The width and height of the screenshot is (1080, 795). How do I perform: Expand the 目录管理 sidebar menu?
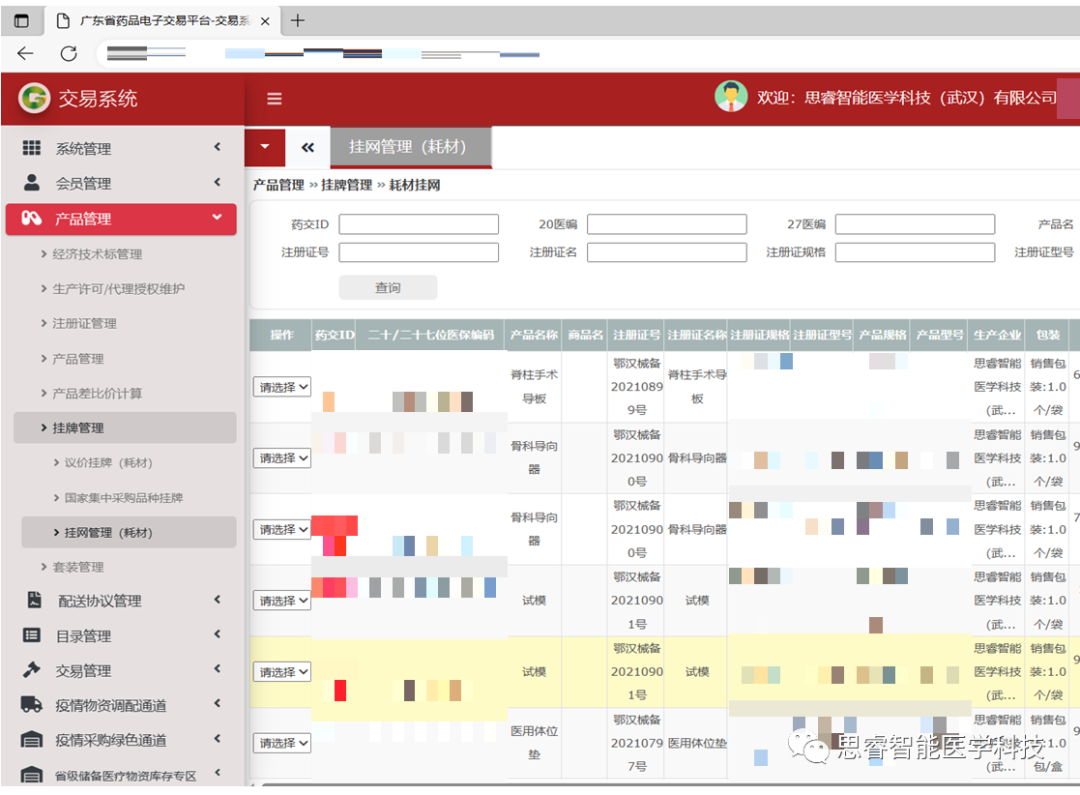click(120, 636)
